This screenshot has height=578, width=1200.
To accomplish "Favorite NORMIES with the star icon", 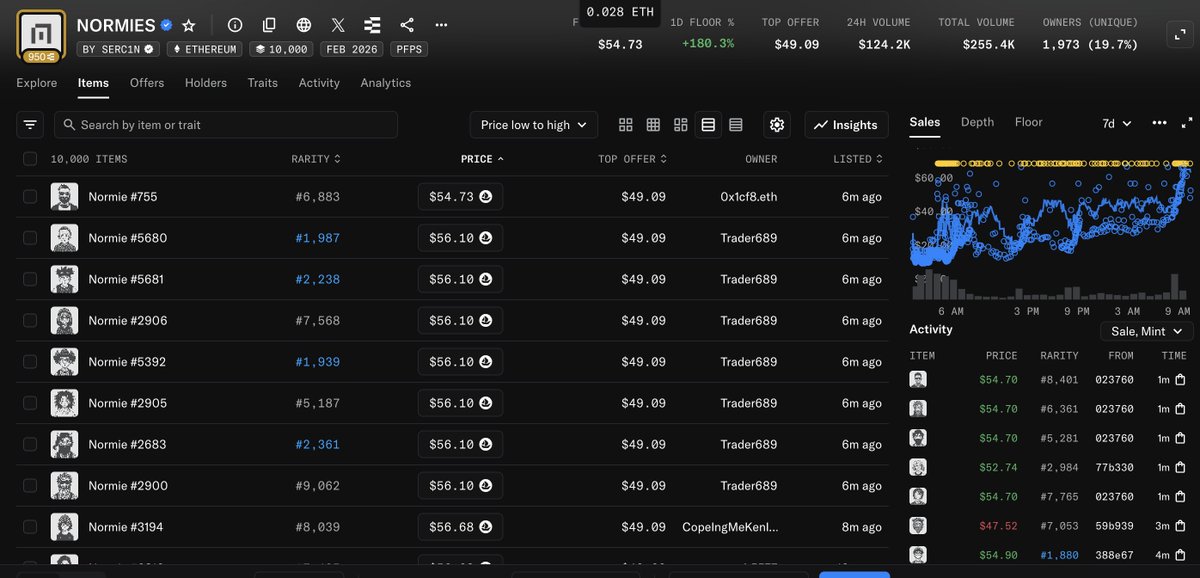I will tap(188, 25).
